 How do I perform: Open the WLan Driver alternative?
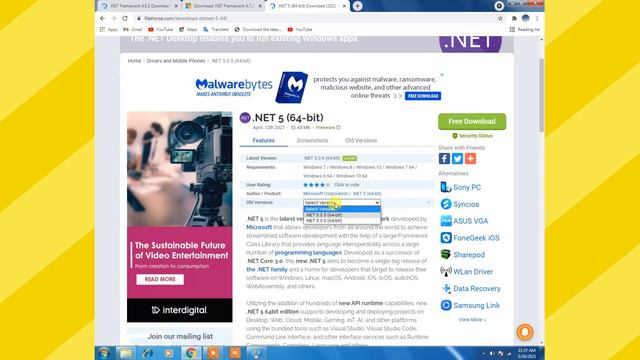click(x=467, y=271)
